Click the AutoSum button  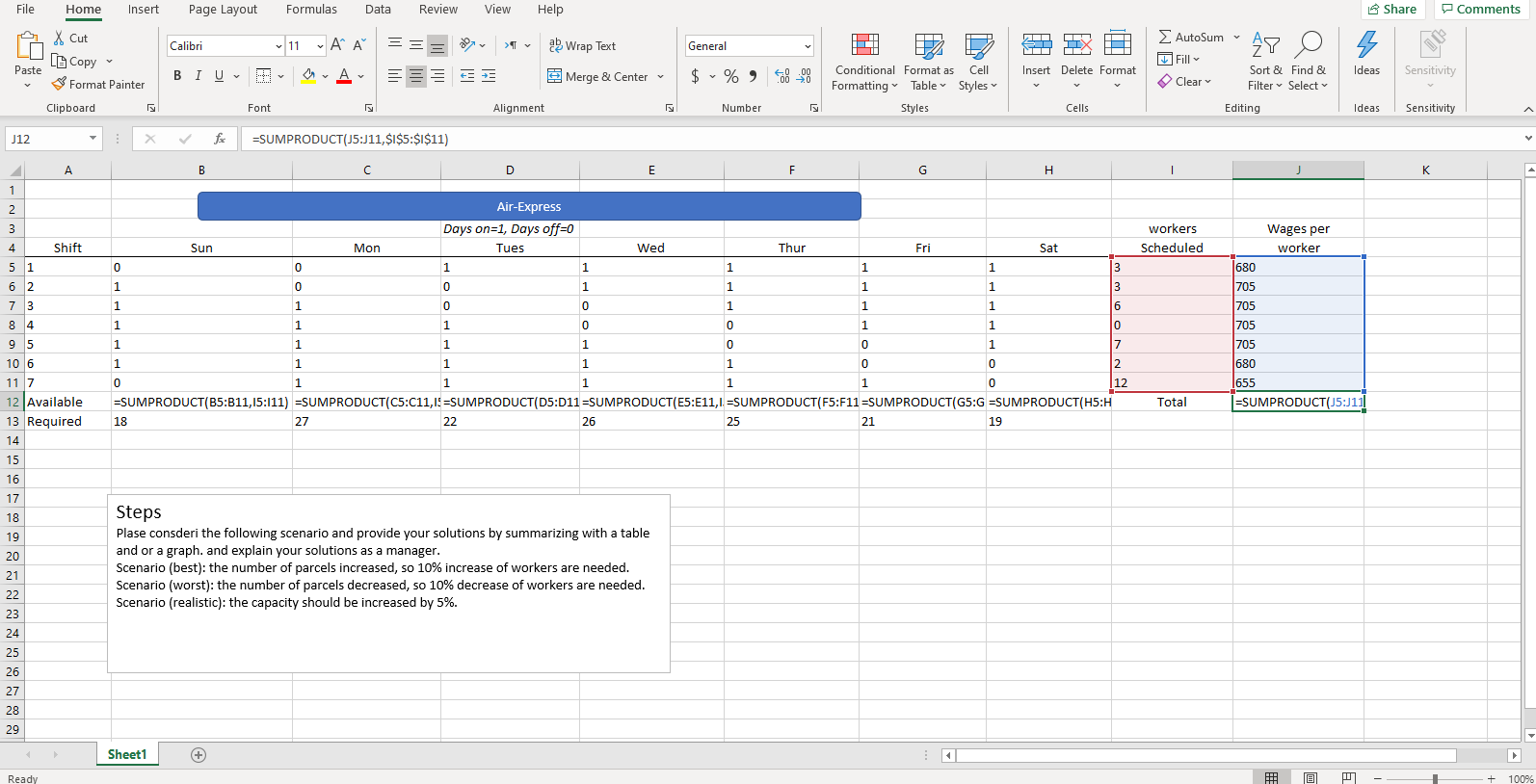(x=1191, y=37)
